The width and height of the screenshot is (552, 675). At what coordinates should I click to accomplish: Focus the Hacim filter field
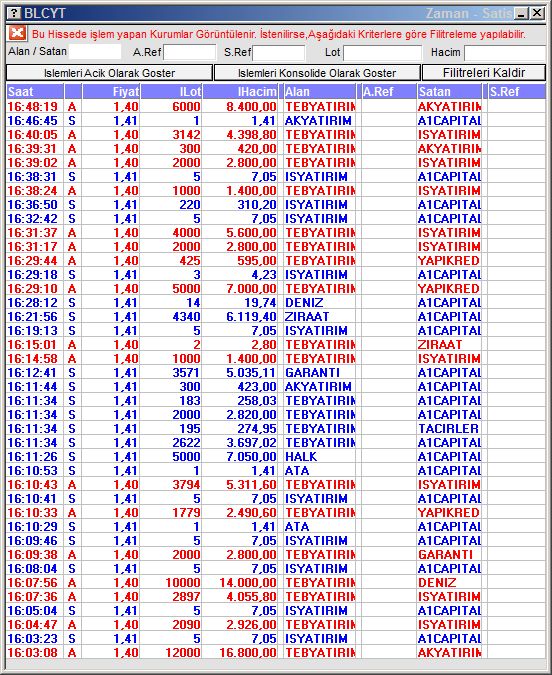click(x=505, y=53)
